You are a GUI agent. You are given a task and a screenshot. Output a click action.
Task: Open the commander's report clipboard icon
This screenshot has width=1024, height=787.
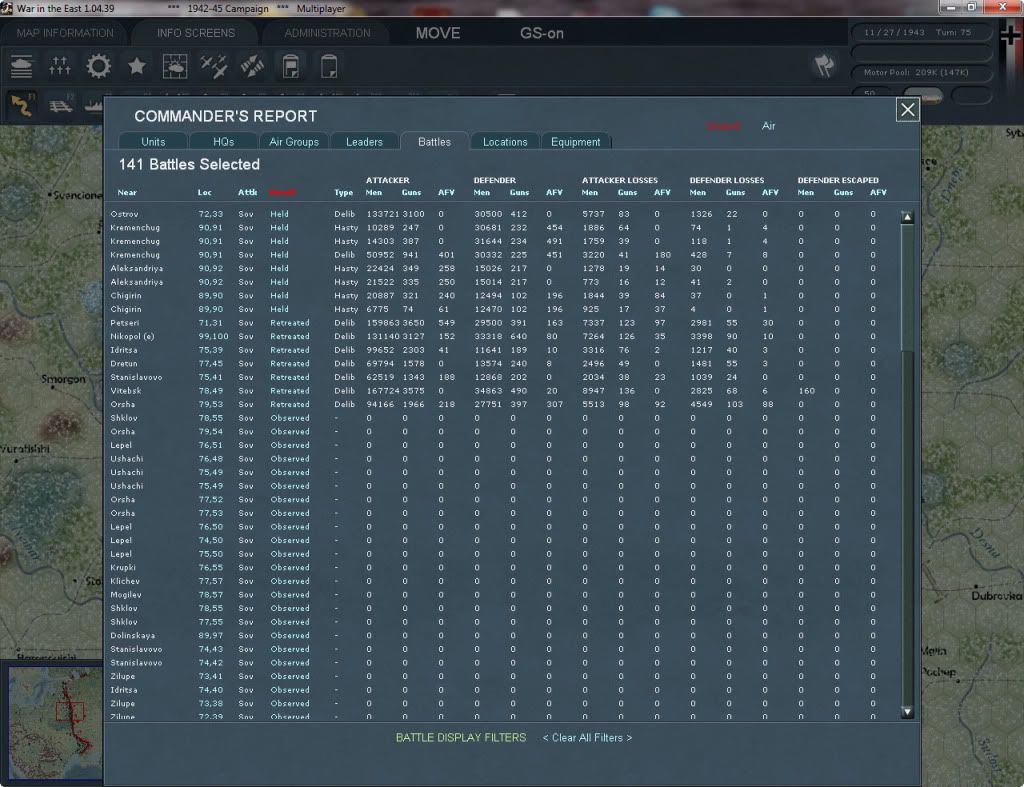(x=291, y=66)
